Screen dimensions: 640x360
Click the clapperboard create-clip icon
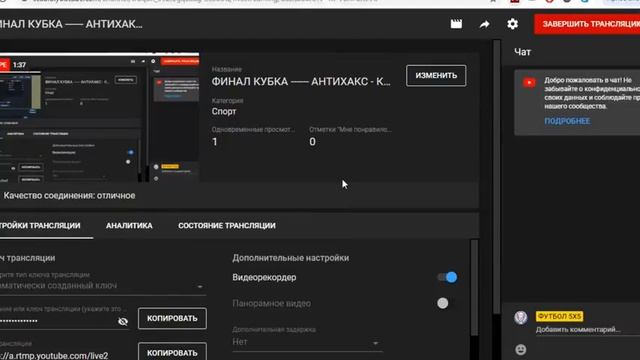[x=456, y=24]
